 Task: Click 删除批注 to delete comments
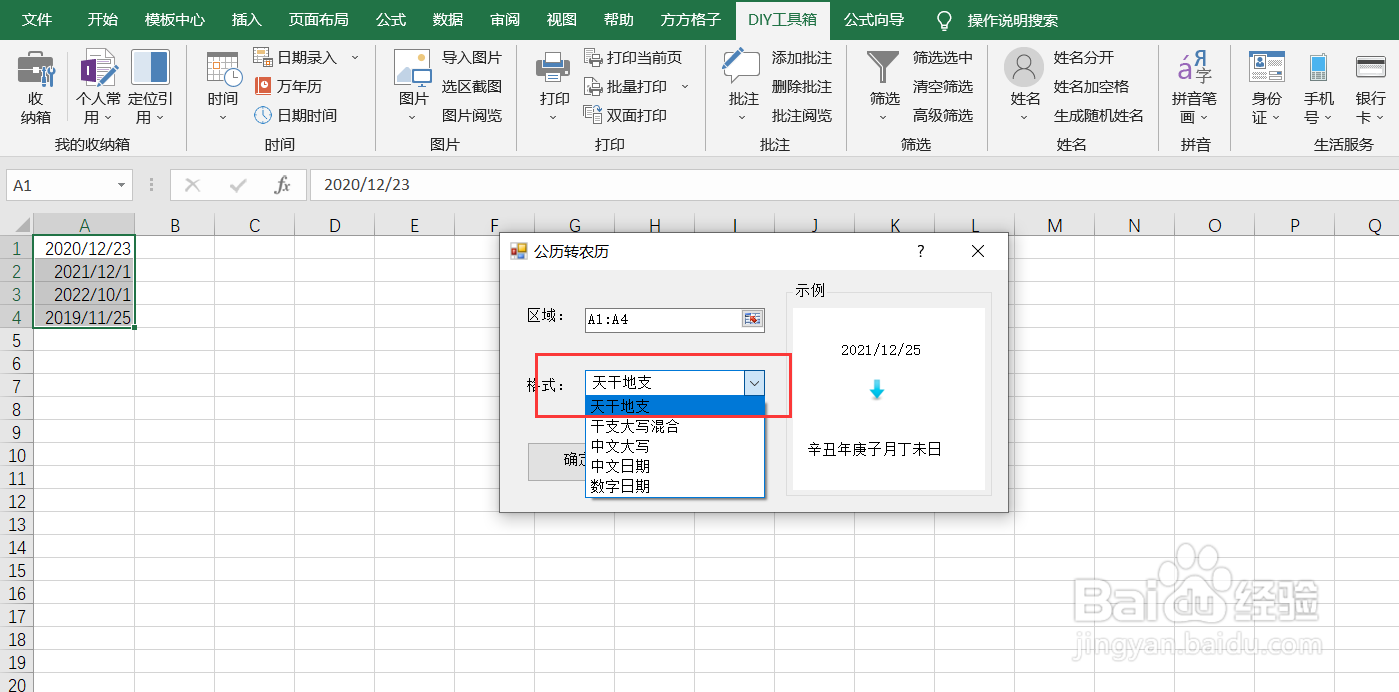coord(801,86)
